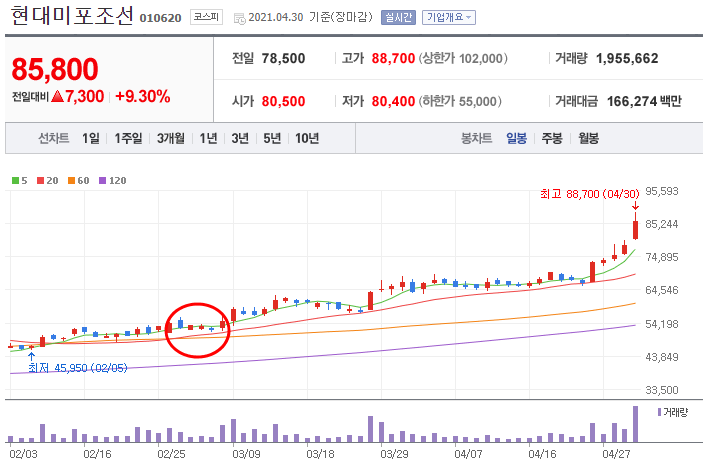This screenshot has width=703, height=467.
Task: Click the 고가 value 88,700
Action: point(393,58)
